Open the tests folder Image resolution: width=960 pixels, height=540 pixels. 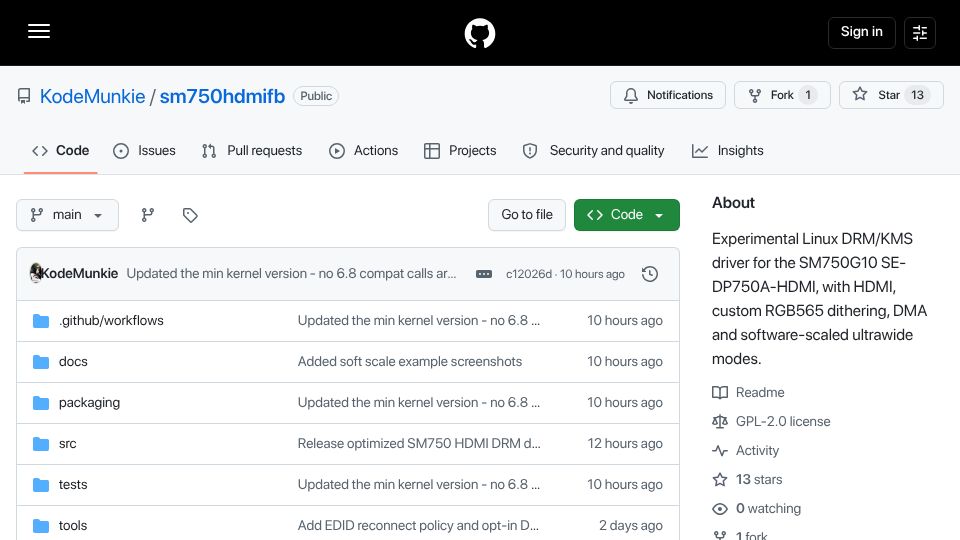click(73, 484)
